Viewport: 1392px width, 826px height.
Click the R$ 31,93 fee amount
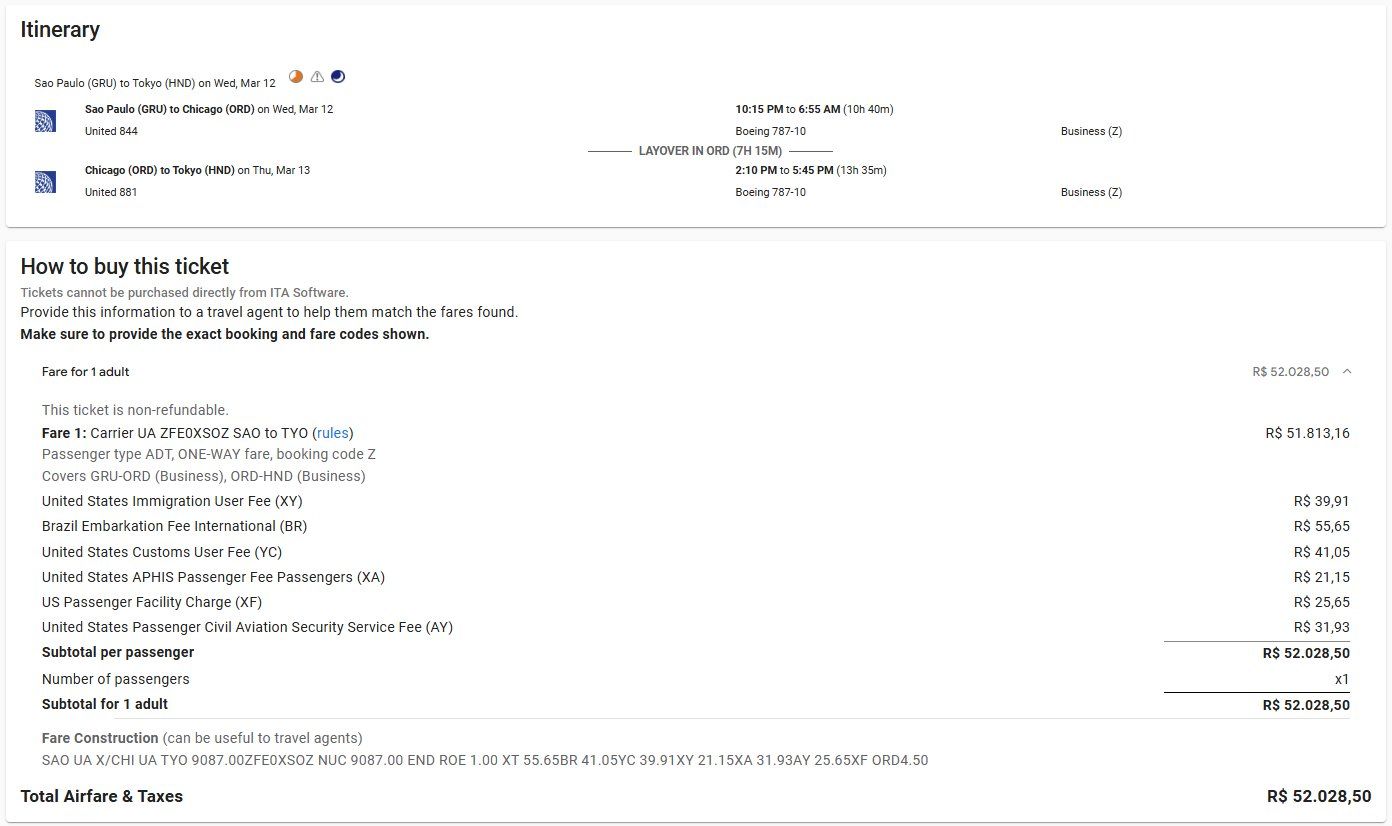1321,627
